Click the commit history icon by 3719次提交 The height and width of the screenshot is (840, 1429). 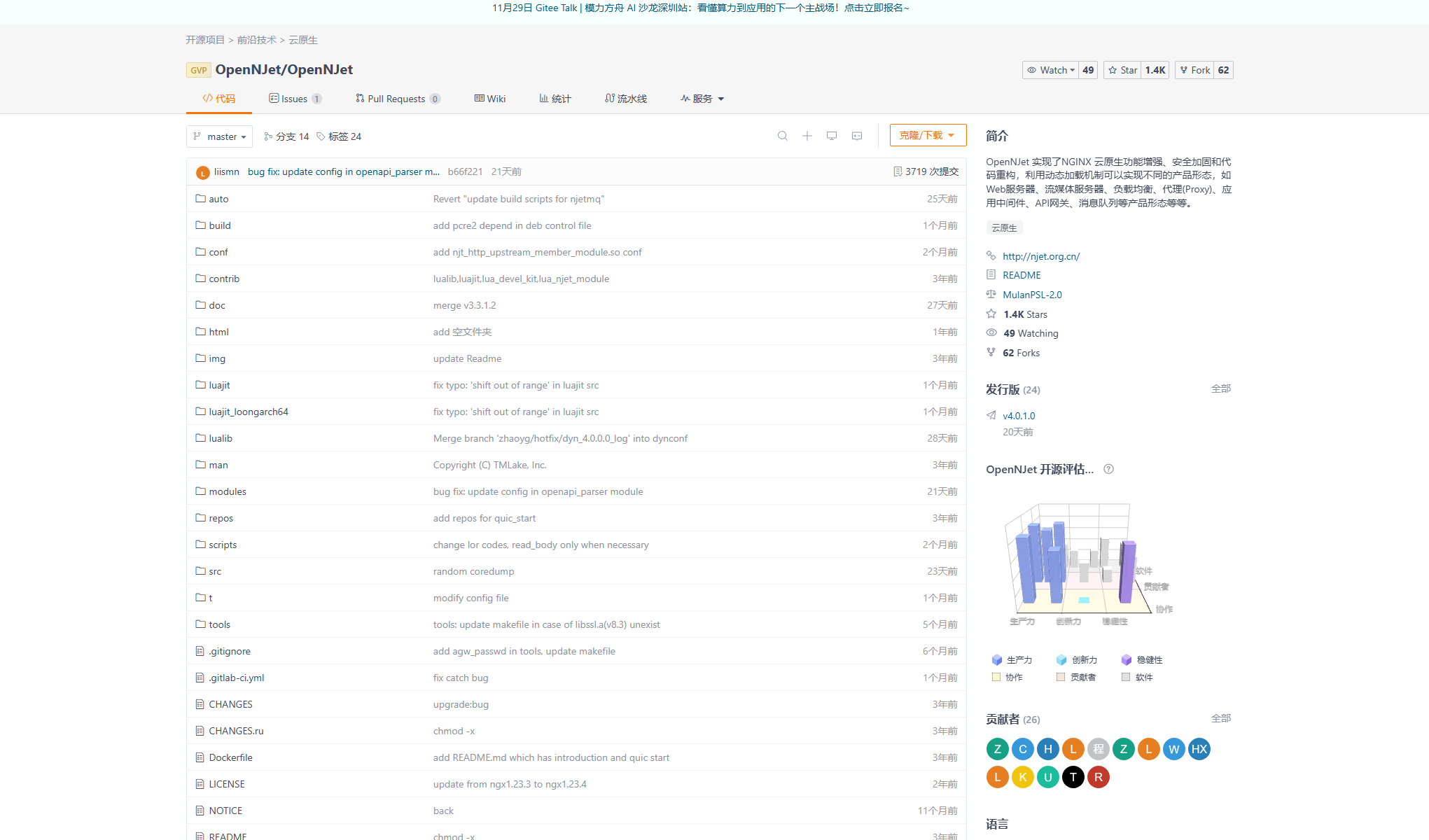point(898,171)
